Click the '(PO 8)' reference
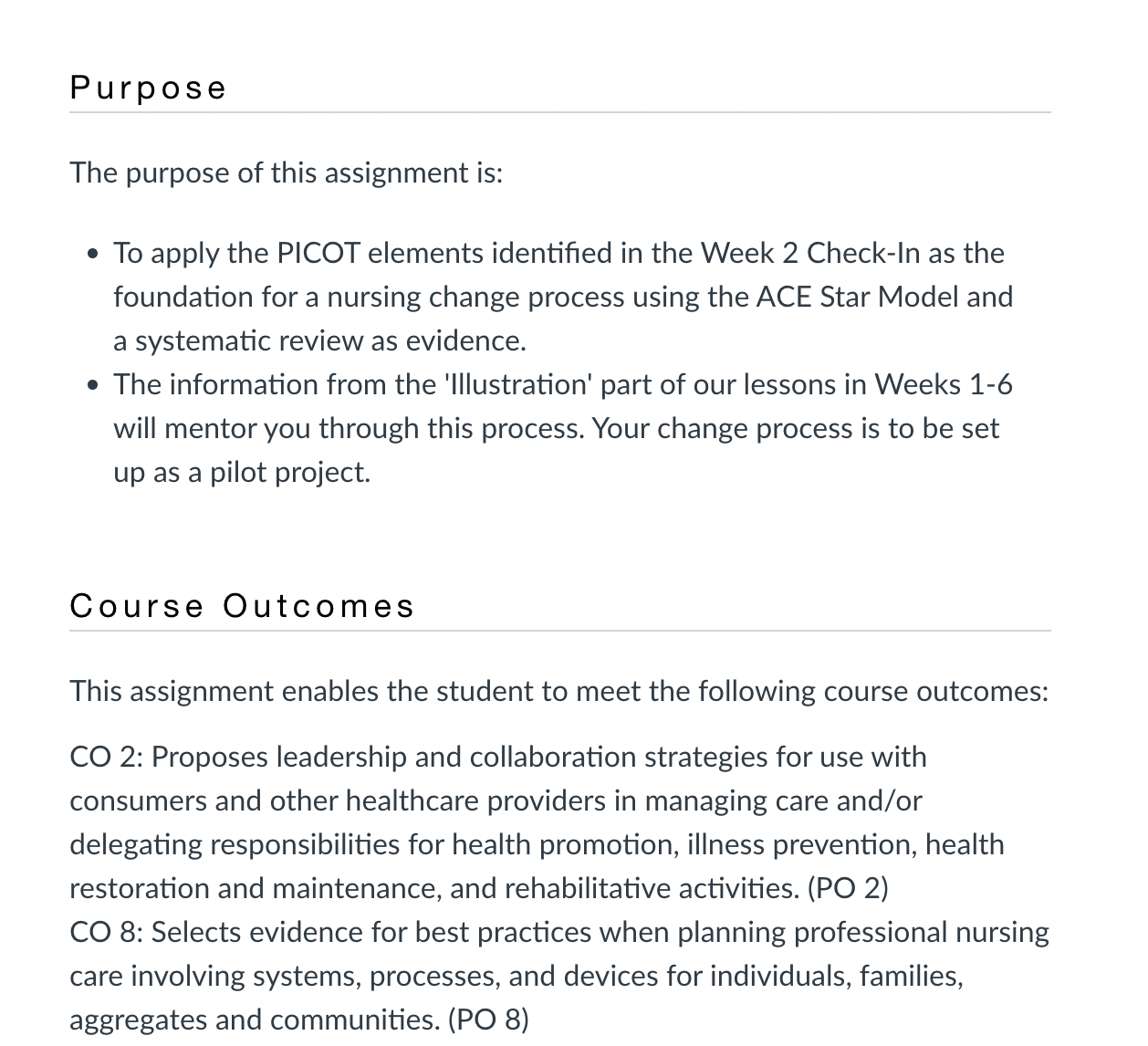This screenshot has height=1046, width=1148. (x=488, y=1020)
